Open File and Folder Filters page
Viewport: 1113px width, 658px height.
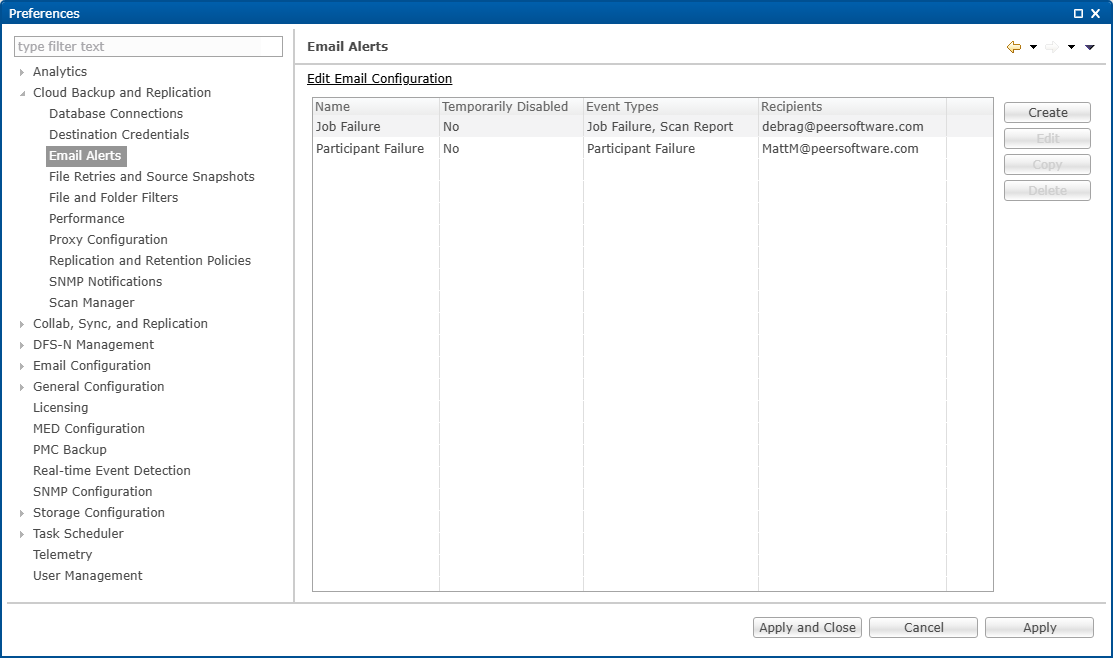(113, 197)
